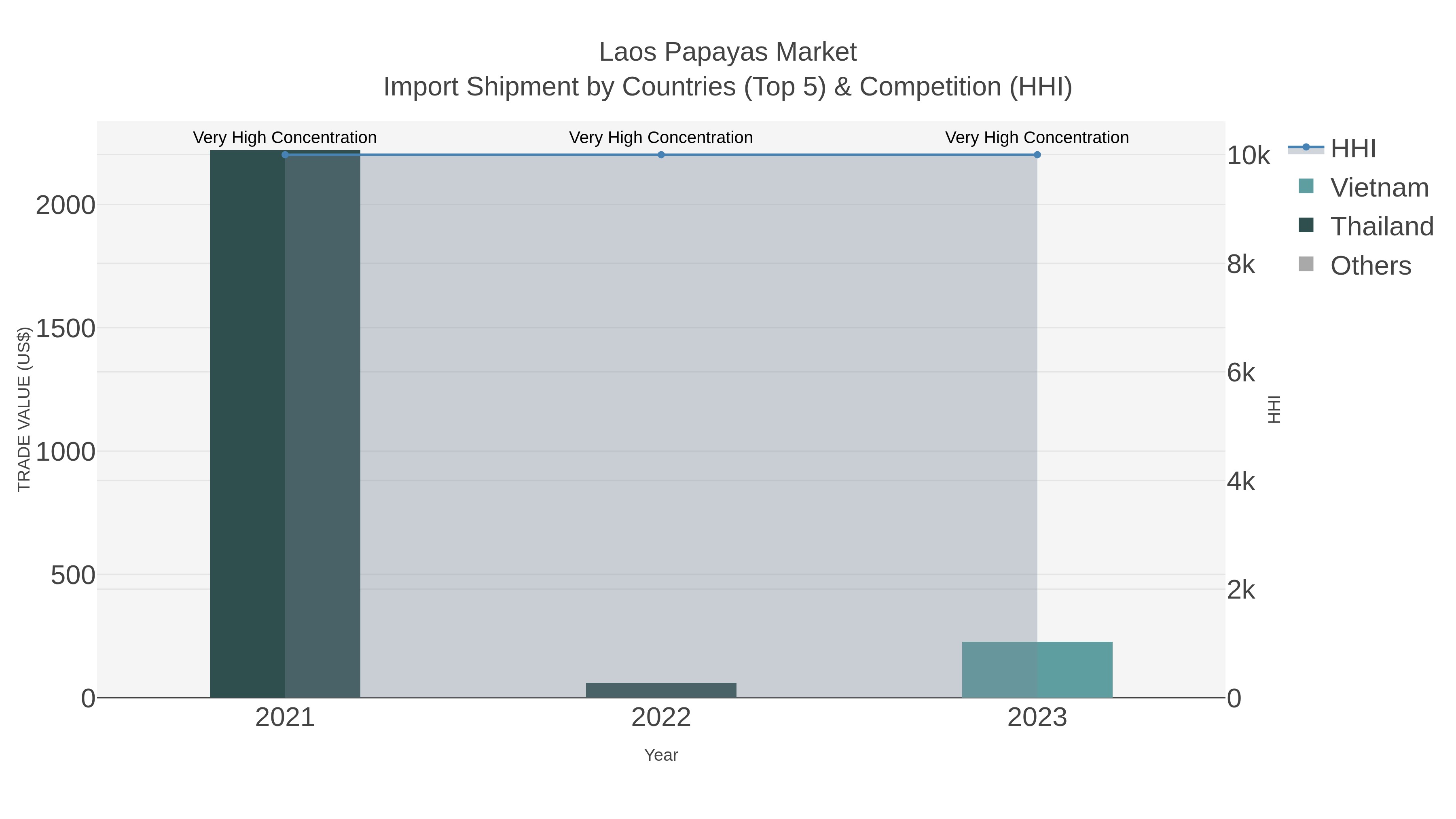The height and width of the screenshot is (819, 1456).
Task: Toggle the HHI legend entry
Action: click(1332, 149)
